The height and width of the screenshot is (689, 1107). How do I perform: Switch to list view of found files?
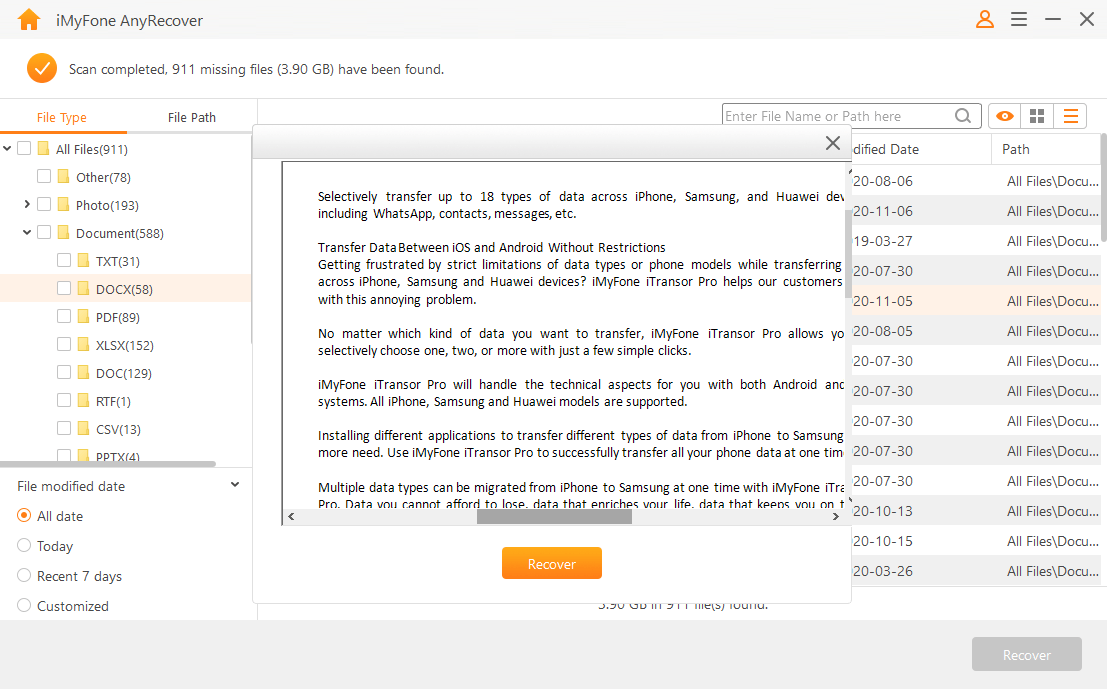pyautogui.click(x=1070, y=115)
